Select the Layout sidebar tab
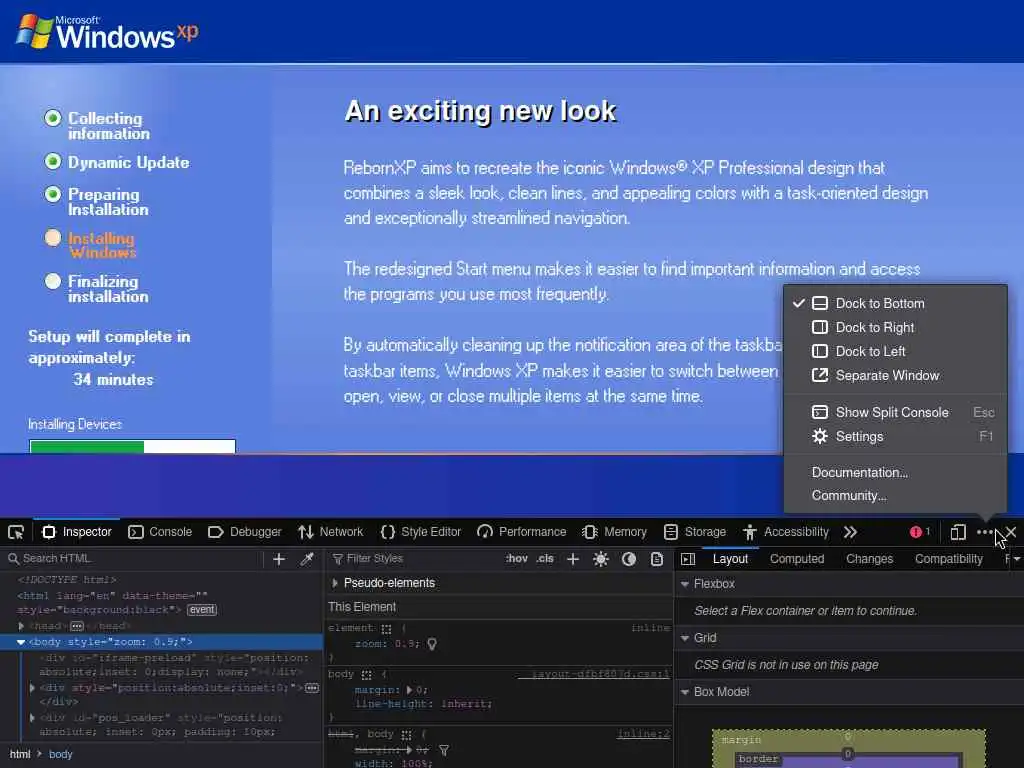This screenshot has width=1024, height=768. [x=730, y=559]
